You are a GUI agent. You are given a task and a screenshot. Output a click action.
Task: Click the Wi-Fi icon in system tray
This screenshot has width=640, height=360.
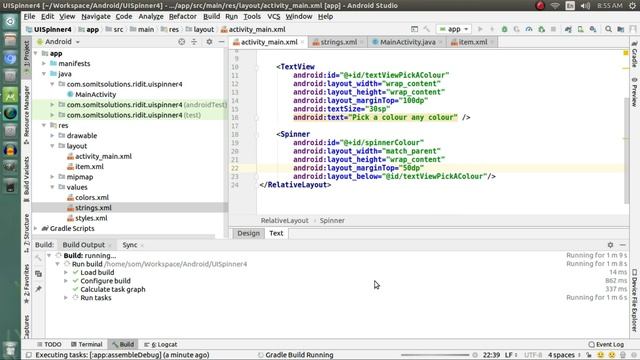(555, 5)
